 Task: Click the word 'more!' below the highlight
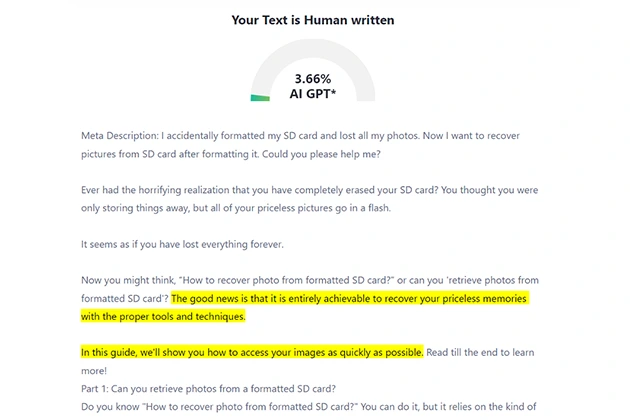(94, 371)
